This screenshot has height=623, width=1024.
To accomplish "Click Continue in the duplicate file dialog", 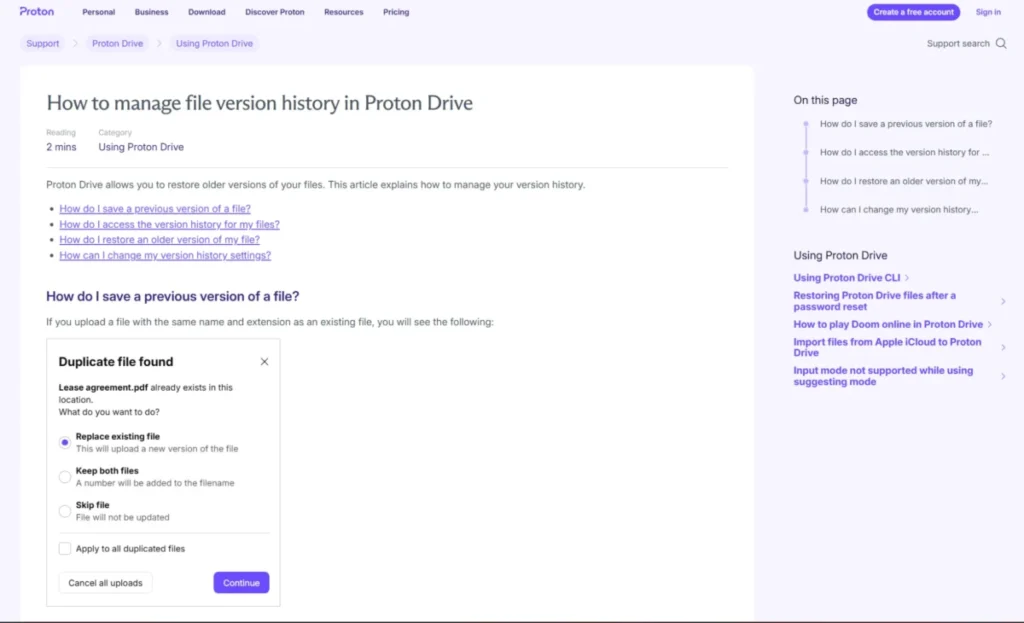I will tap(241, 583).
